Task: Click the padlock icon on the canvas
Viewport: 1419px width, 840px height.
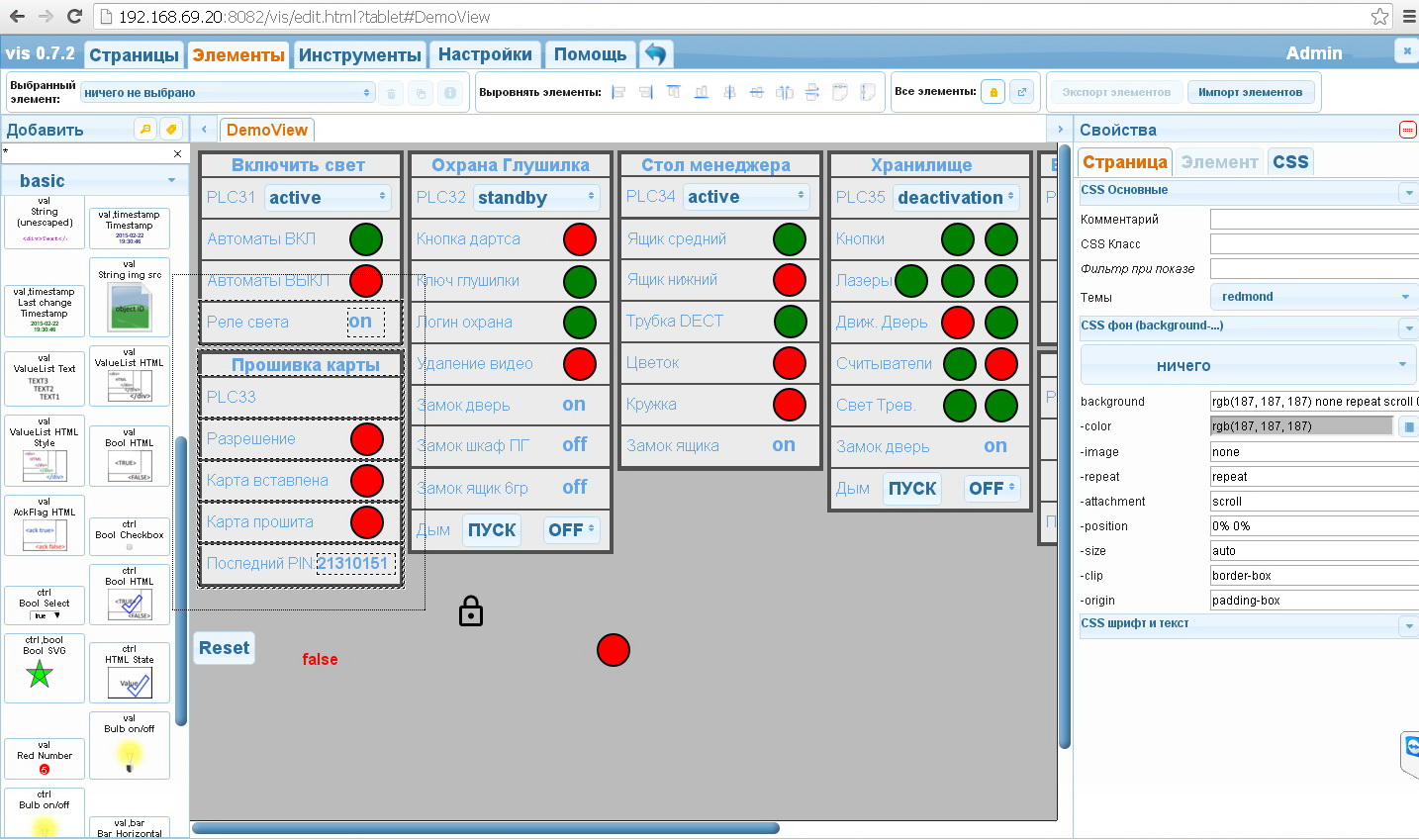Action: (x=471, y=611)
